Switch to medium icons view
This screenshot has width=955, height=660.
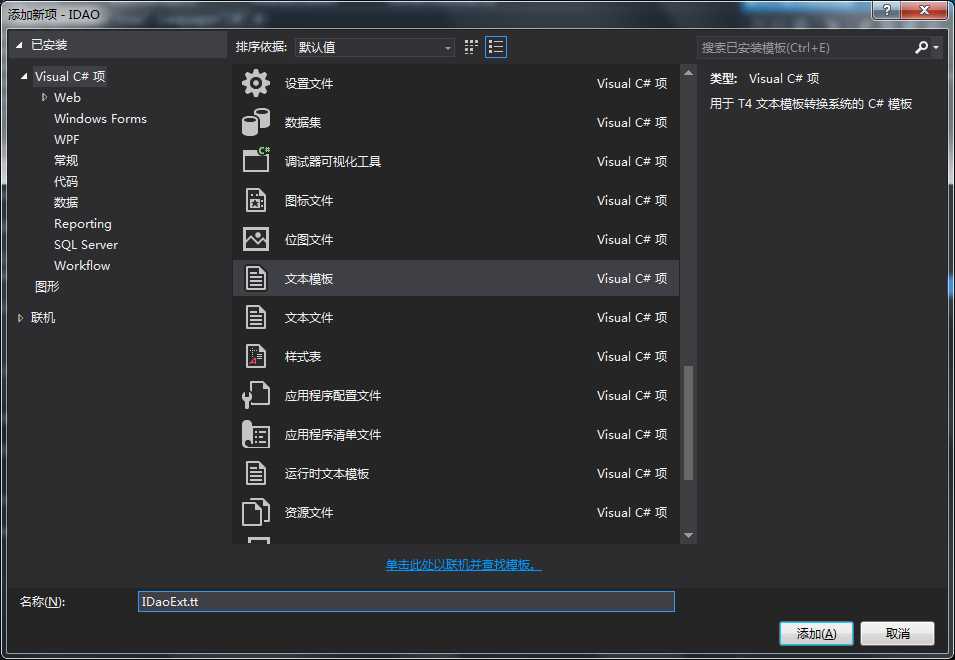(470, 46)
